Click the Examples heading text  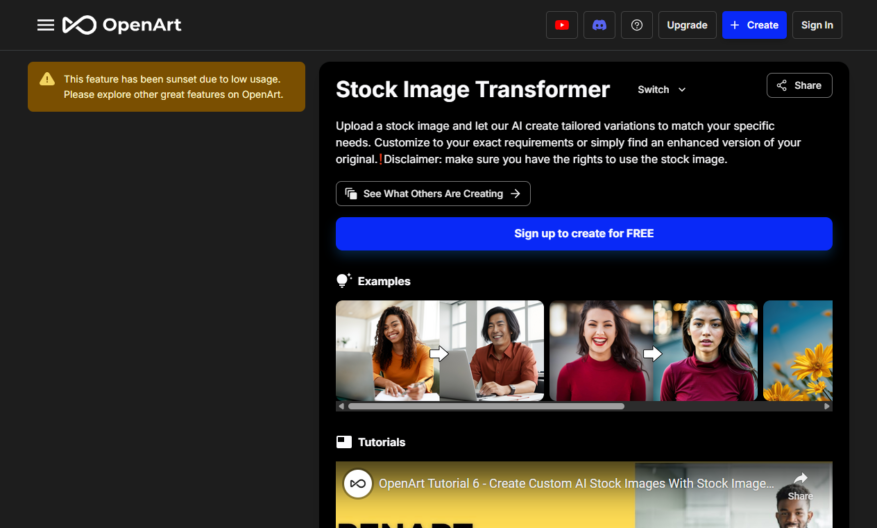click(384, 281)
